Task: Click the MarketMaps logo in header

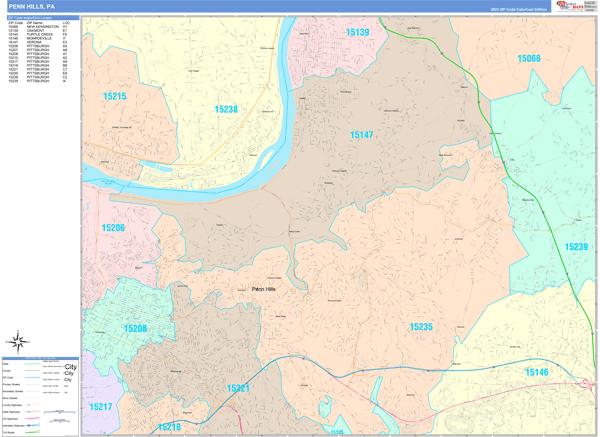Action: click(x=574, y=7)
